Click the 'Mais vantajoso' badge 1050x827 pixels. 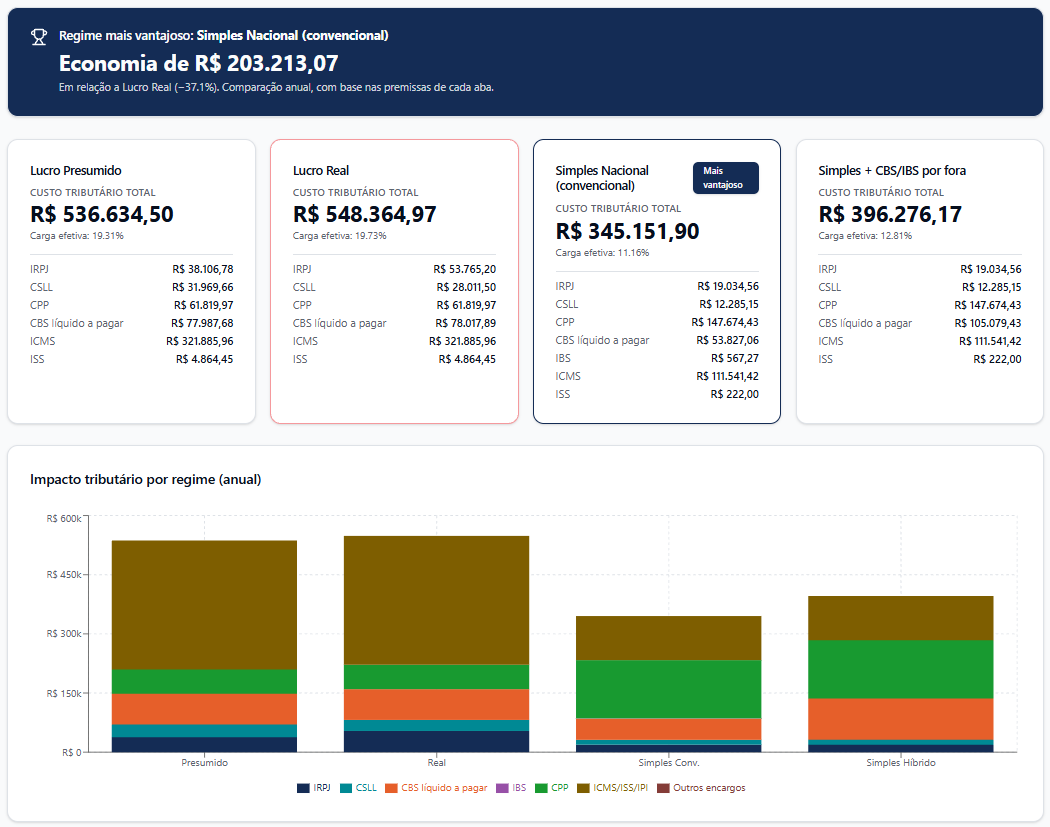tap(725, 178)
